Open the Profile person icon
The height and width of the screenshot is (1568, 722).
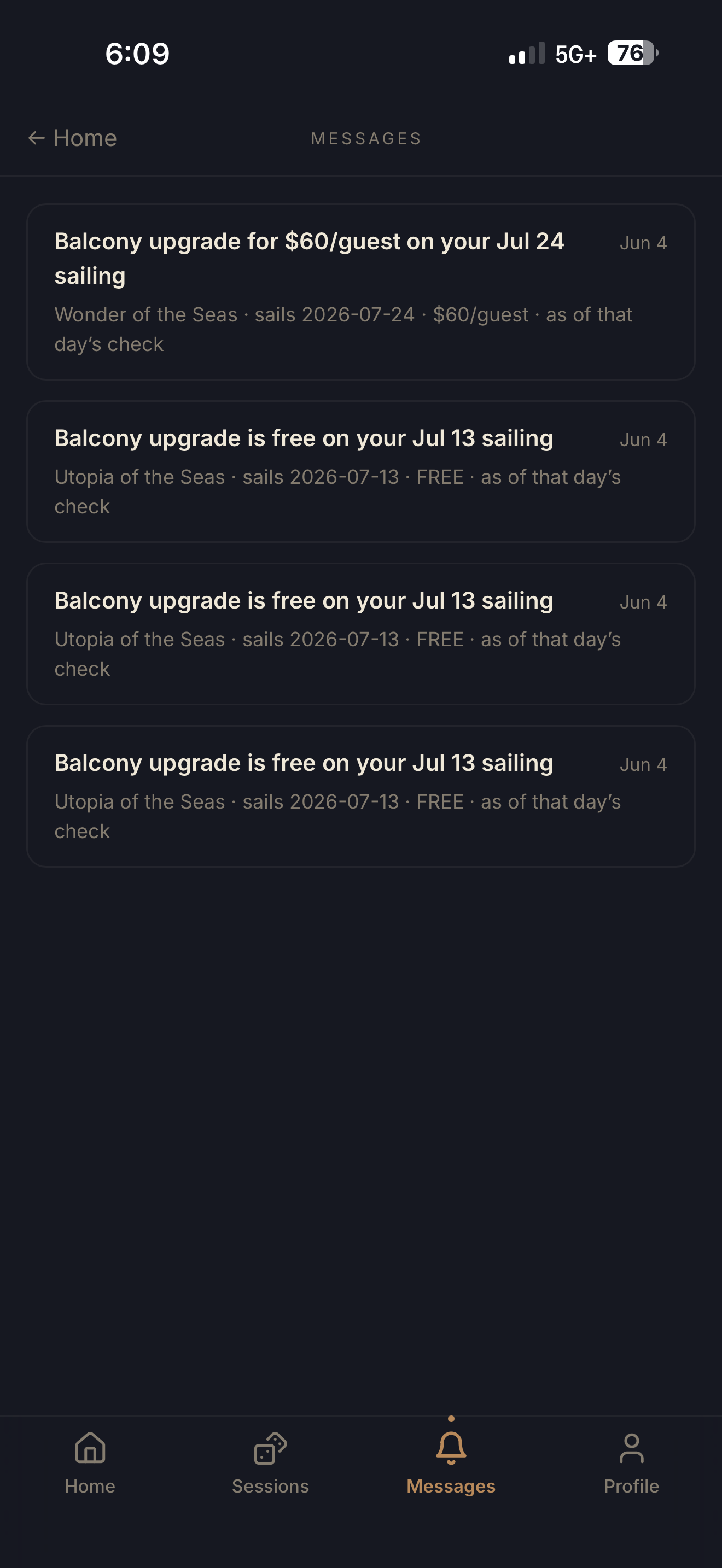tap(631, 1448)
